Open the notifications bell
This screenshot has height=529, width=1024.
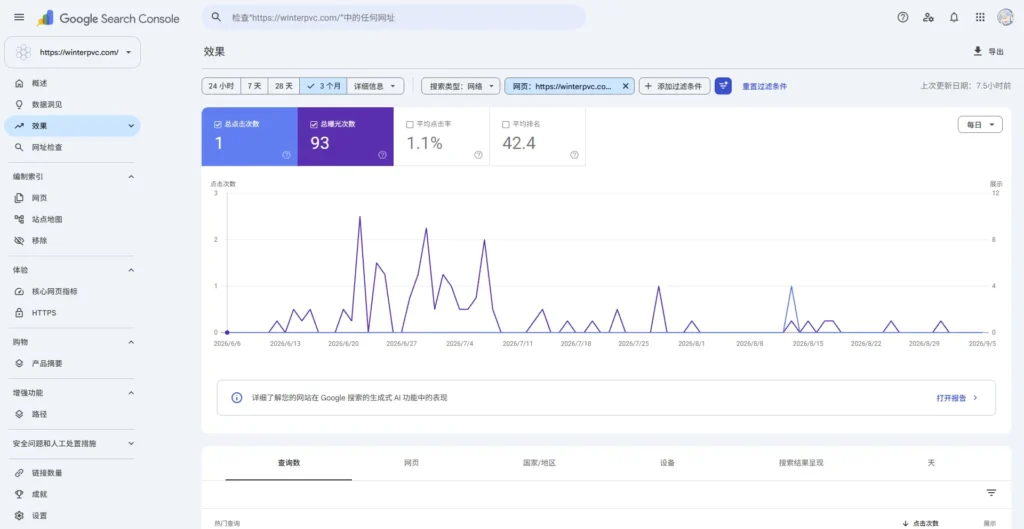point(954,18)
